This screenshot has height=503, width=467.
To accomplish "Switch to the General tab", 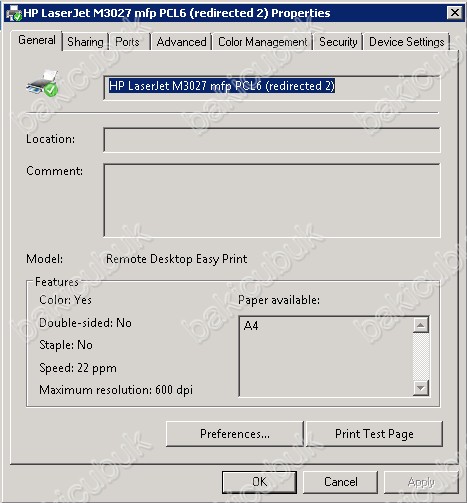I will pos(37,41).
